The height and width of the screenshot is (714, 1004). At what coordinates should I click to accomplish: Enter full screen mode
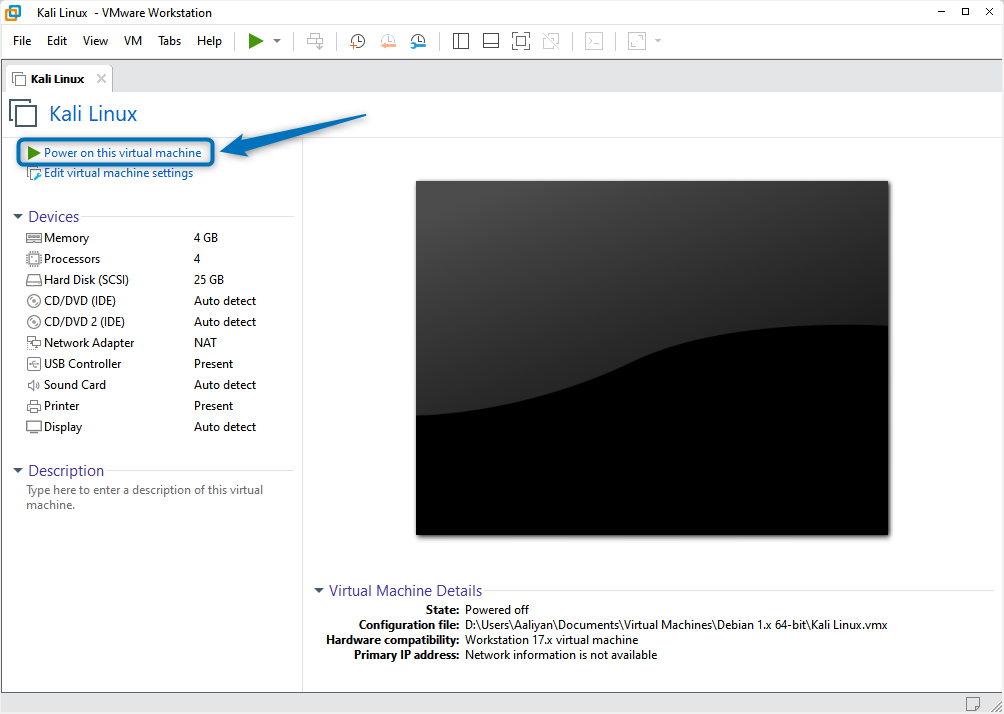click(x=520, y=41)
